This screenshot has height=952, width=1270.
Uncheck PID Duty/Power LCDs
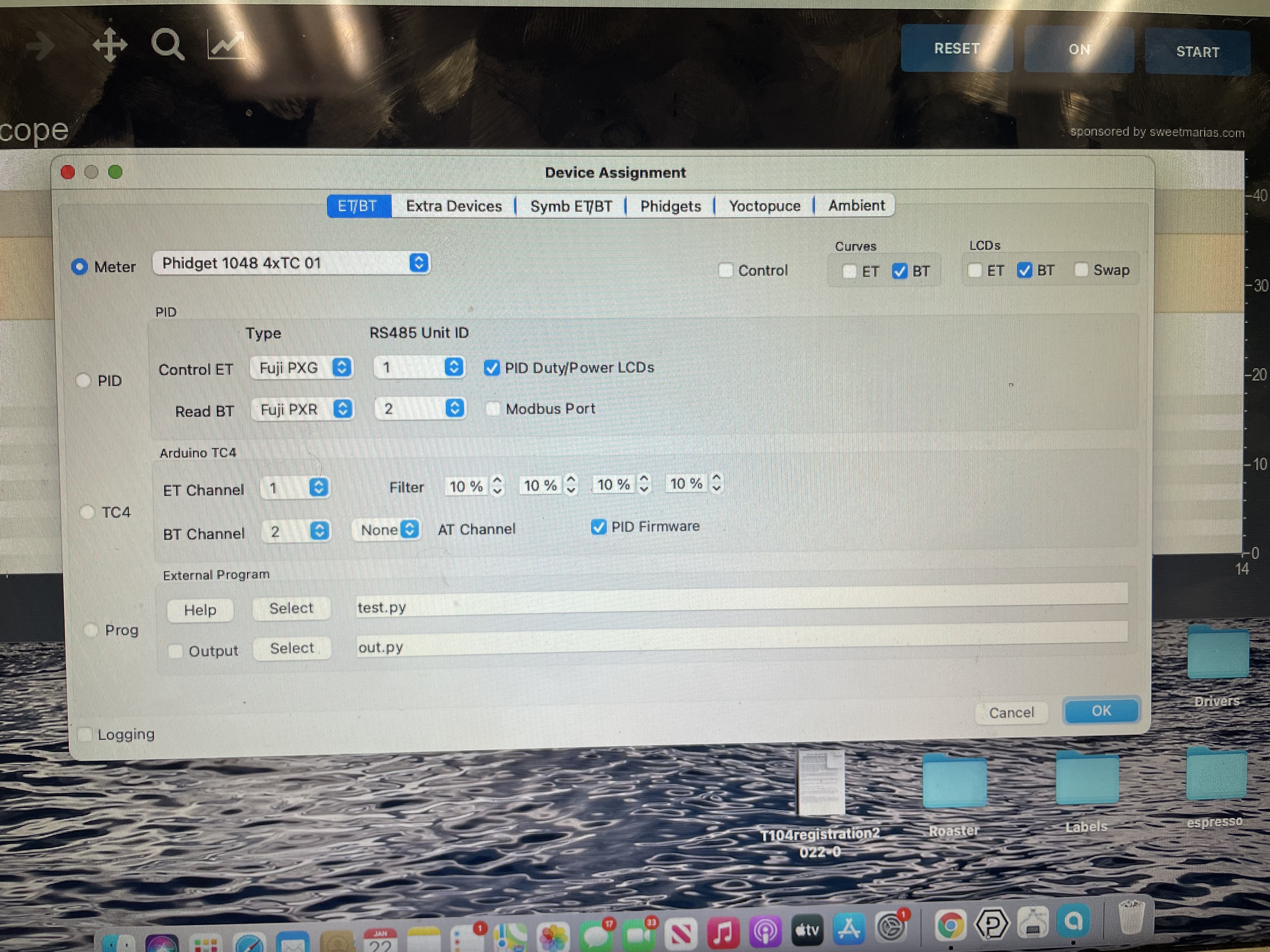(491, 368)
